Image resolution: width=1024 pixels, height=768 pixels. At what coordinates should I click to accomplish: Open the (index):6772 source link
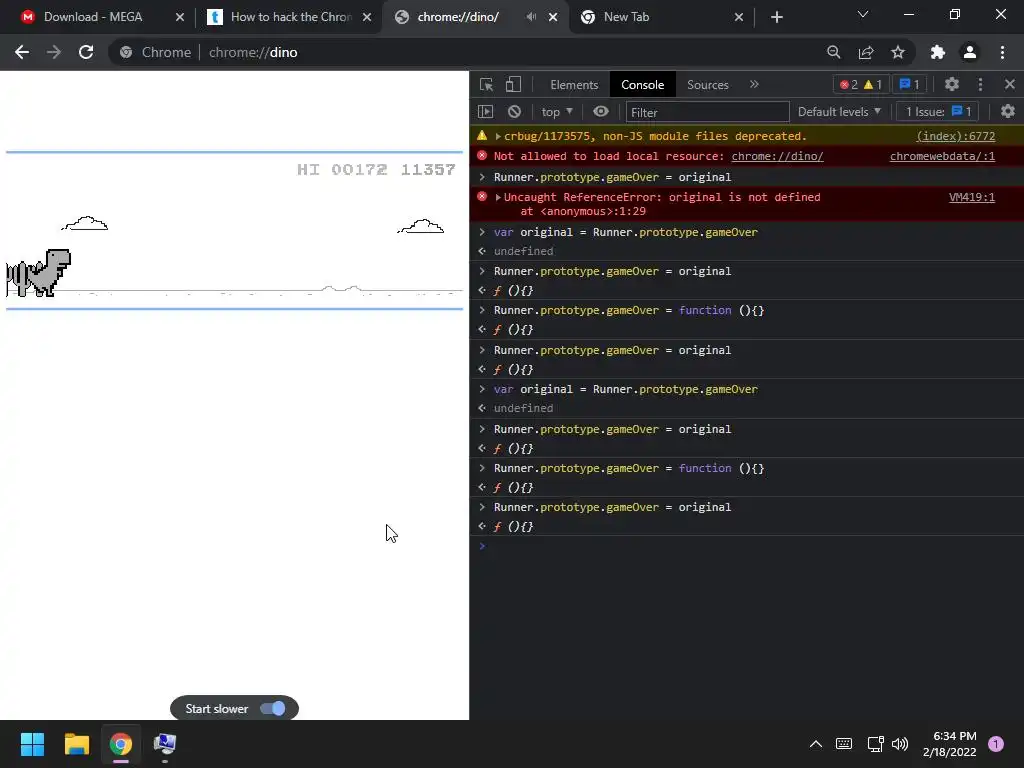(955, 136)
